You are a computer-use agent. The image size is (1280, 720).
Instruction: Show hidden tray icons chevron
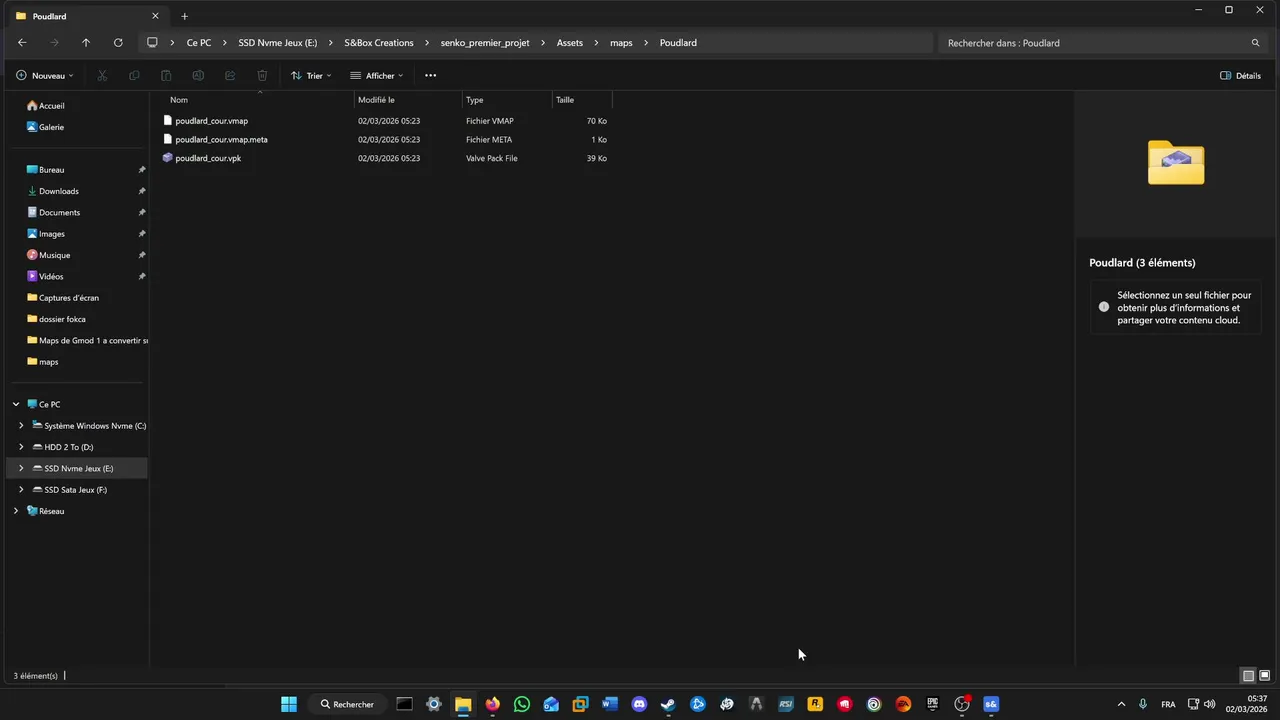point(1121,704)
